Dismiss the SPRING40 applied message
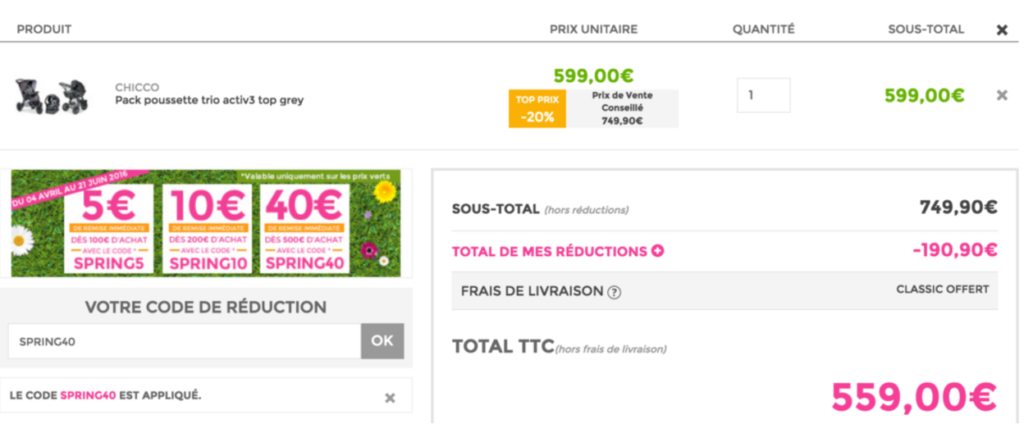Viewport: 1024px width, 438px height. 390,398
